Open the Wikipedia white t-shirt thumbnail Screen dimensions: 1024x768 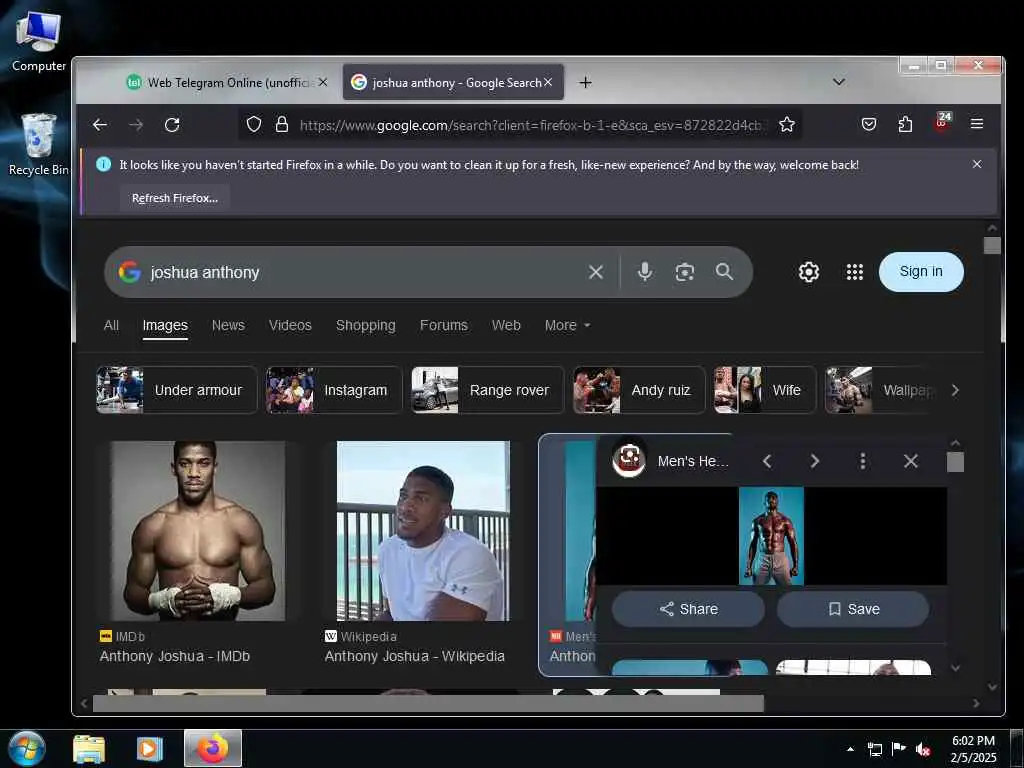(423, 531)
